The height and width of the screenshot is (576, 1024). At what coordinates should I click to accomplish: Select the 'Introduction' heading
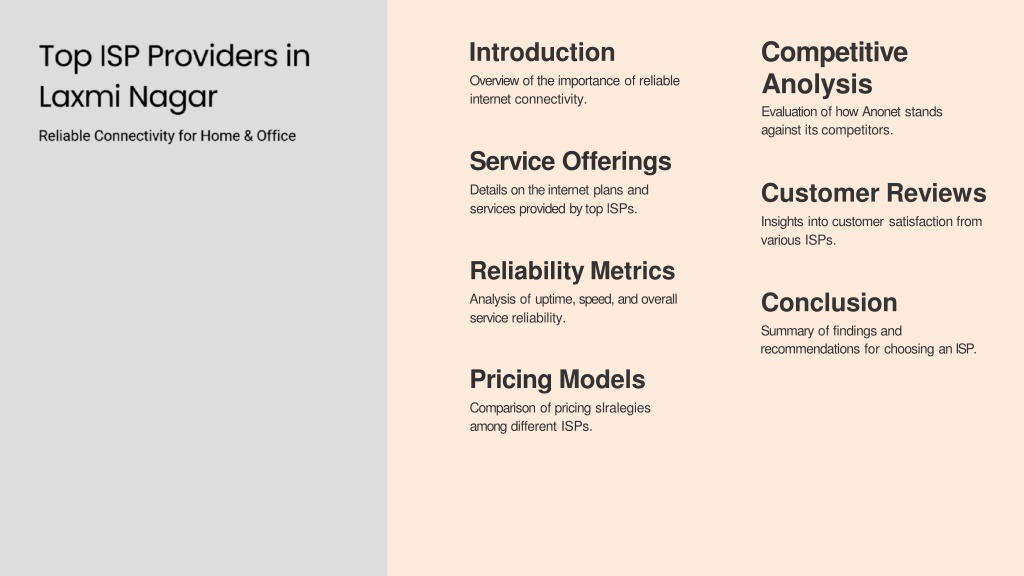click(x=542, y=52)
